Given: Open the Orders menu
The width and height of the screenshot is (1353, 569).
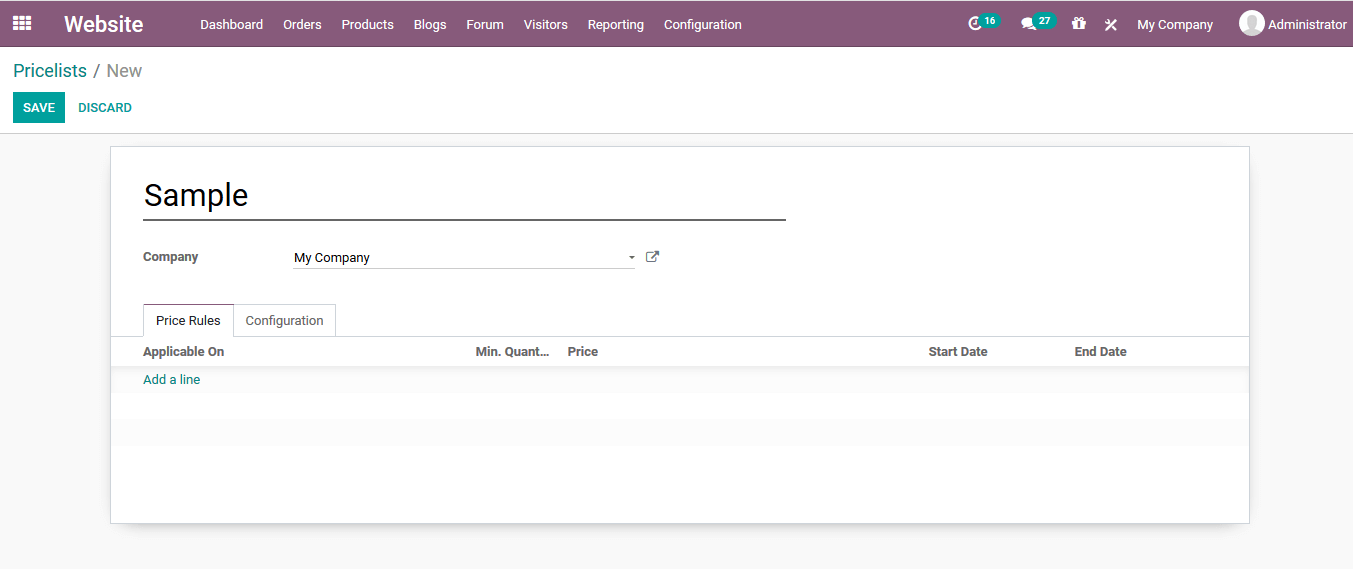Looking at the screenshot, I should pyautogui.click(x=302, y=24).
